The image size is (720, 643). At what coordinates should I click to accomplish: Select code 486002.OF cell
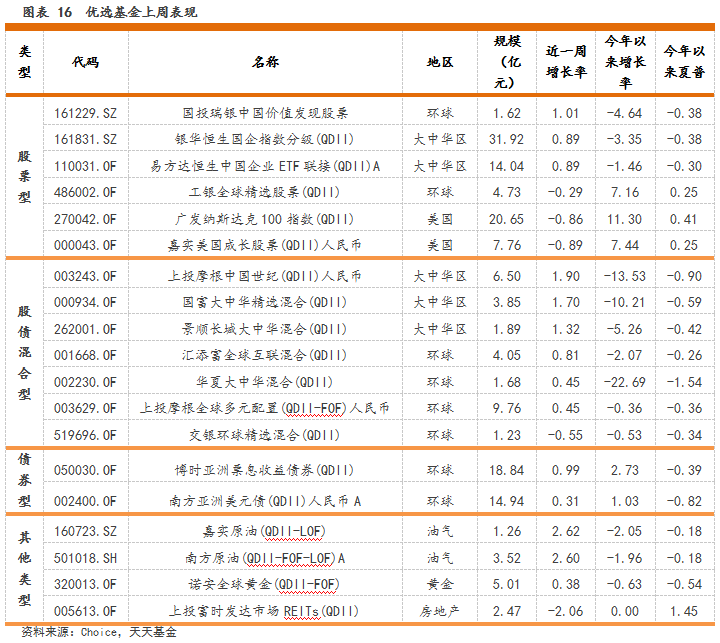point(85,192)
